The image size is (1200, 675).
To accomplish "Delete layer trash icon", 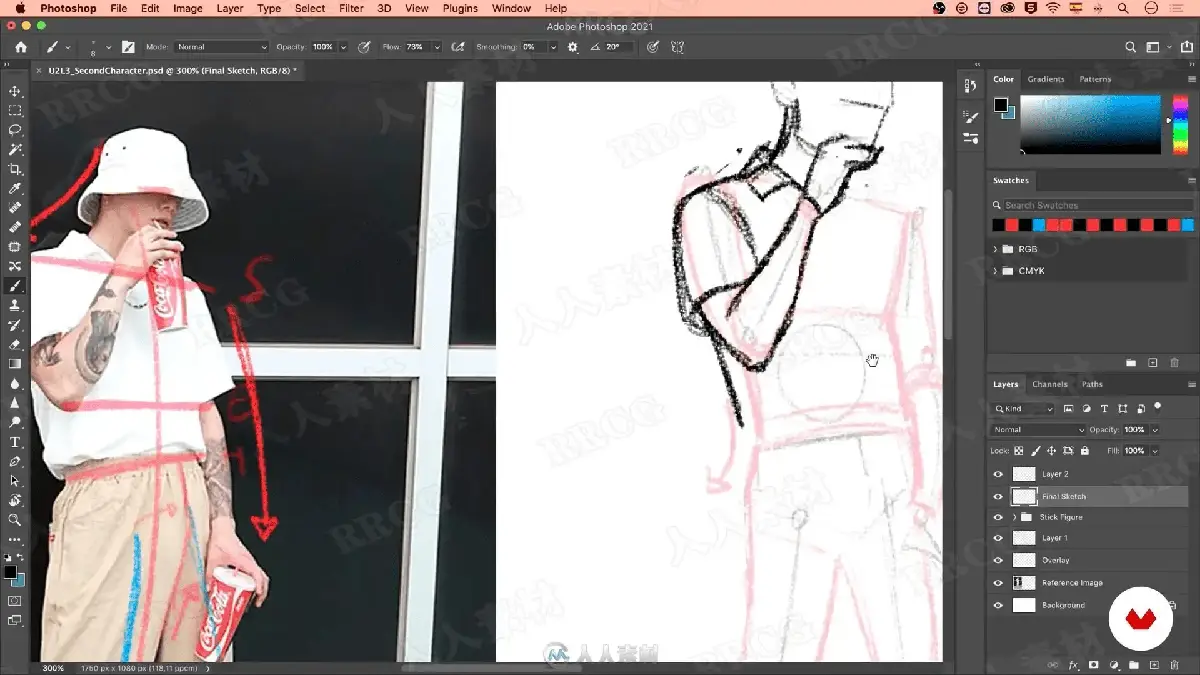I will (x=1174, y=665).
